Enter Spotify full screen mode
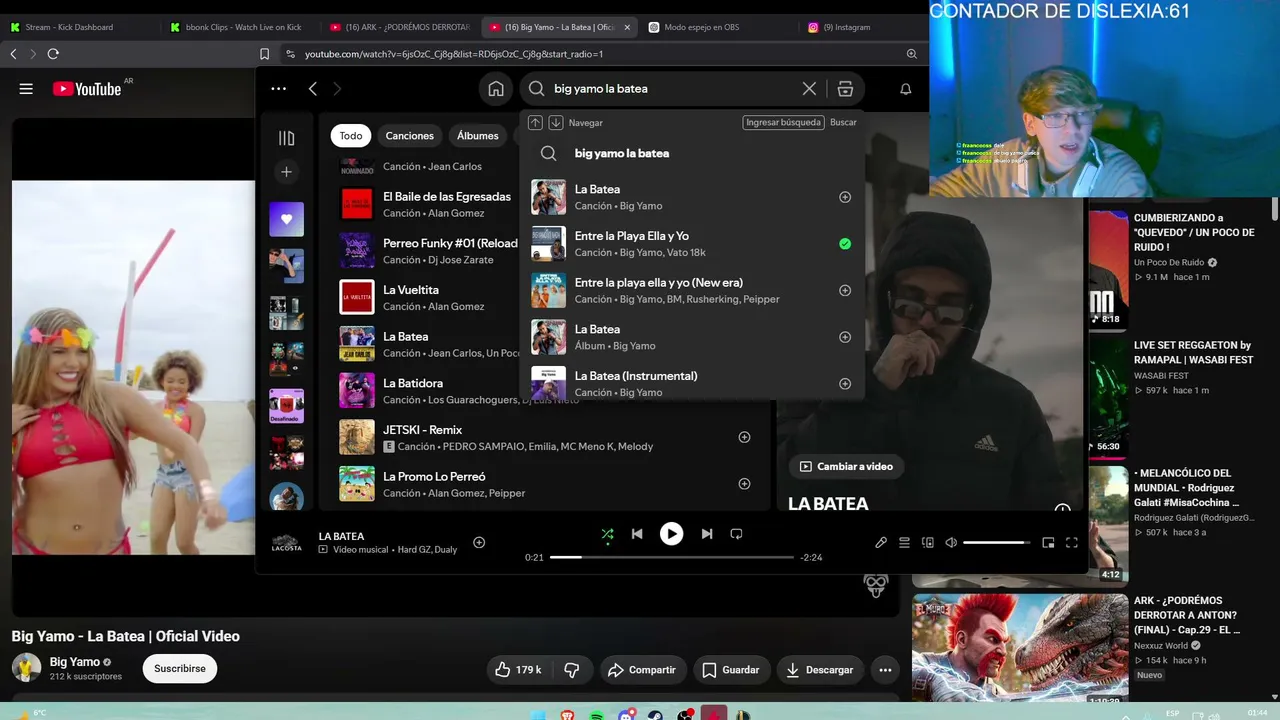 coord(1071,543)
